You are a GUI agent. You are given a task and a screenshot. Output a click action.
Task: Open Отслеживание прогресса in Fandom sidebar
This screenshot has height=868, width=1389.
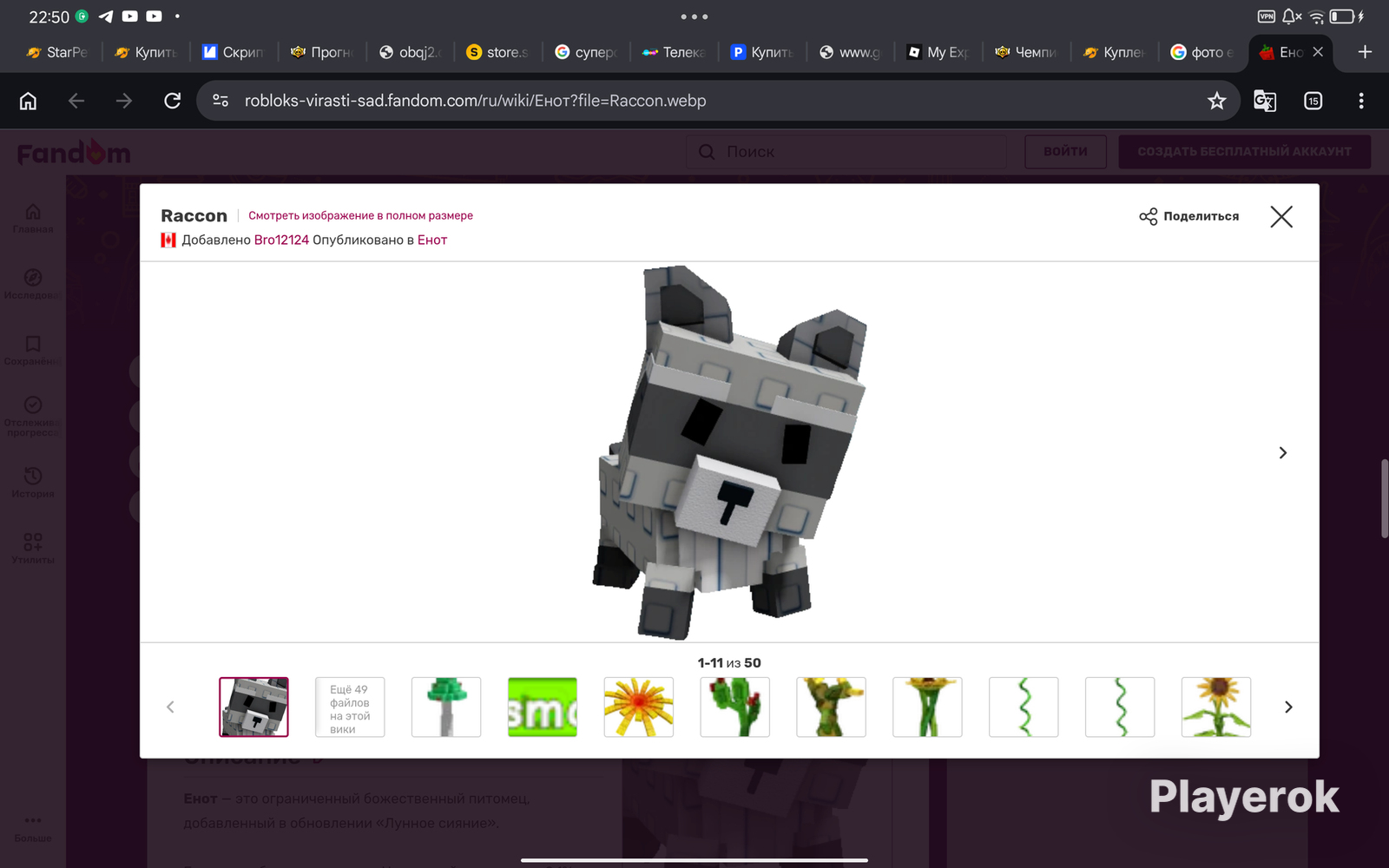(33, 416)
